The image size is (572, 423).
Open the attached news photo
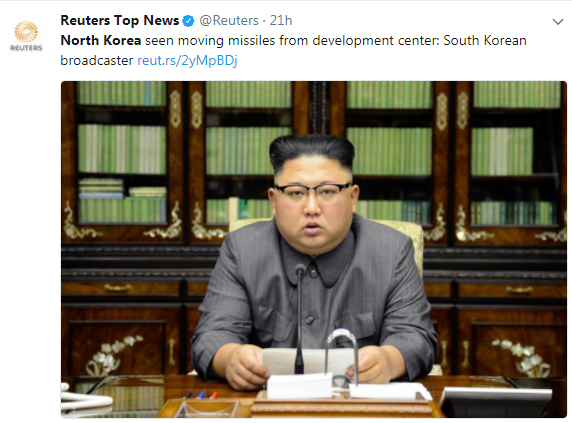click(314, 249)
